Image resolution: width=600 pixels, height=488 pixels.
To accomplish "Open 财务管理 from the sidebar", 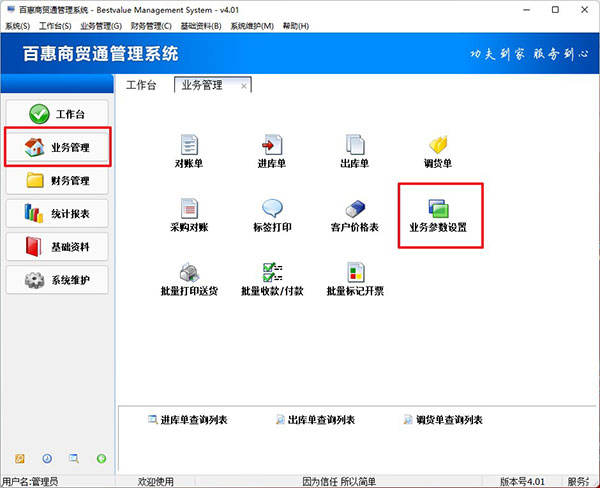I will click(57, 180).
